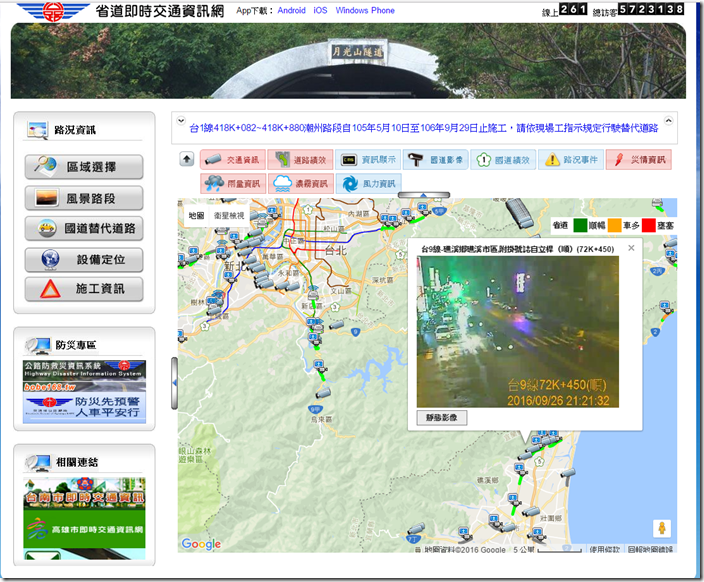Click the orange 車多 legend swatch

tap(615, 225)
